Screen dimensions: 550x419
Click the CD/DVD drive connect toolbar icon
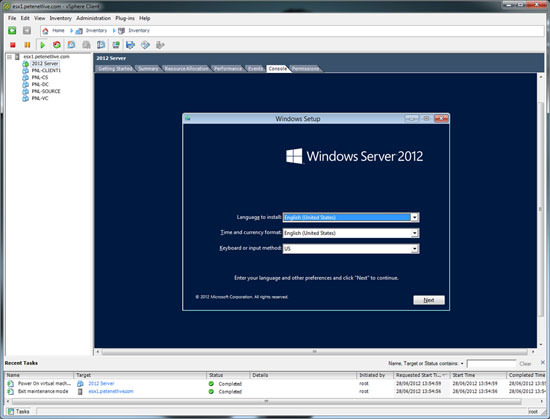145,45
